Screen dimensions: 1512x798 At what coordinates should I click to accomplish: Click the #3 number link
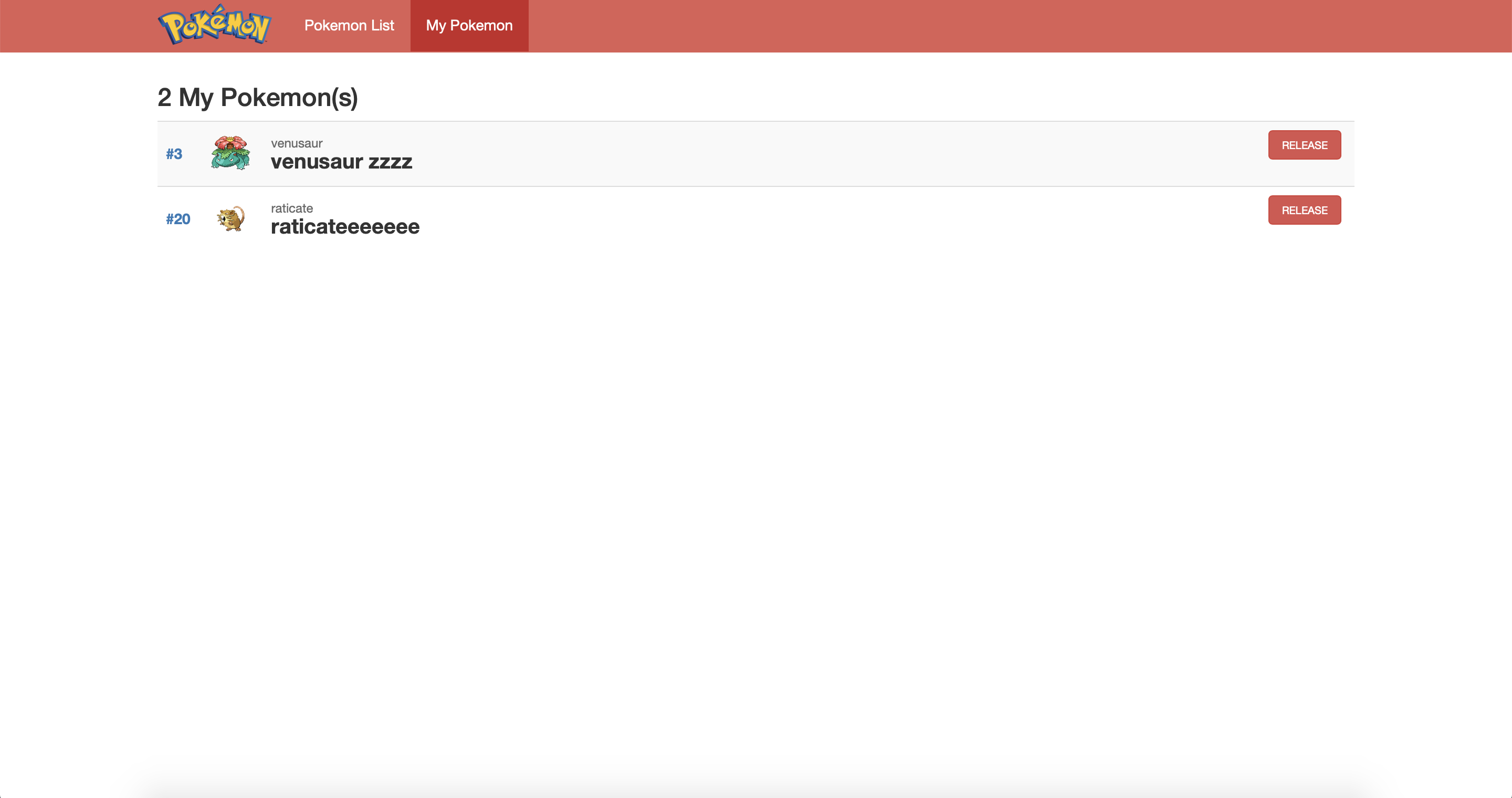click(174, 154)
